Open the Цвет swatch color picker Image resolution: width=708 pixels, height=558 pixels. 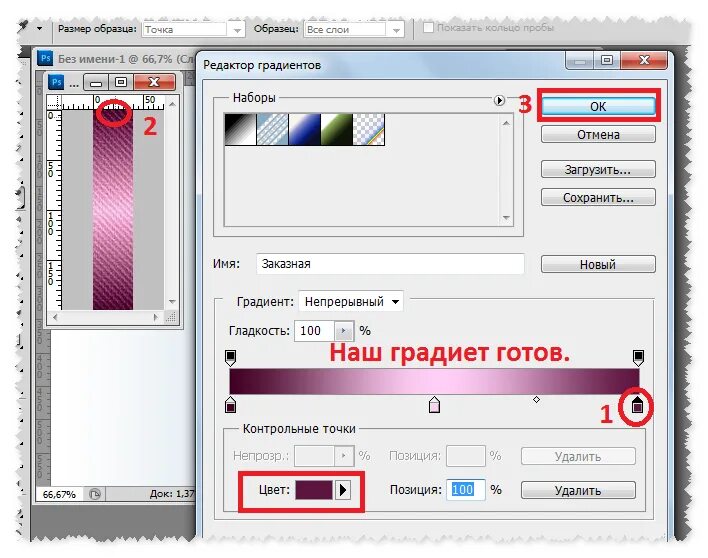coord(314,490)
